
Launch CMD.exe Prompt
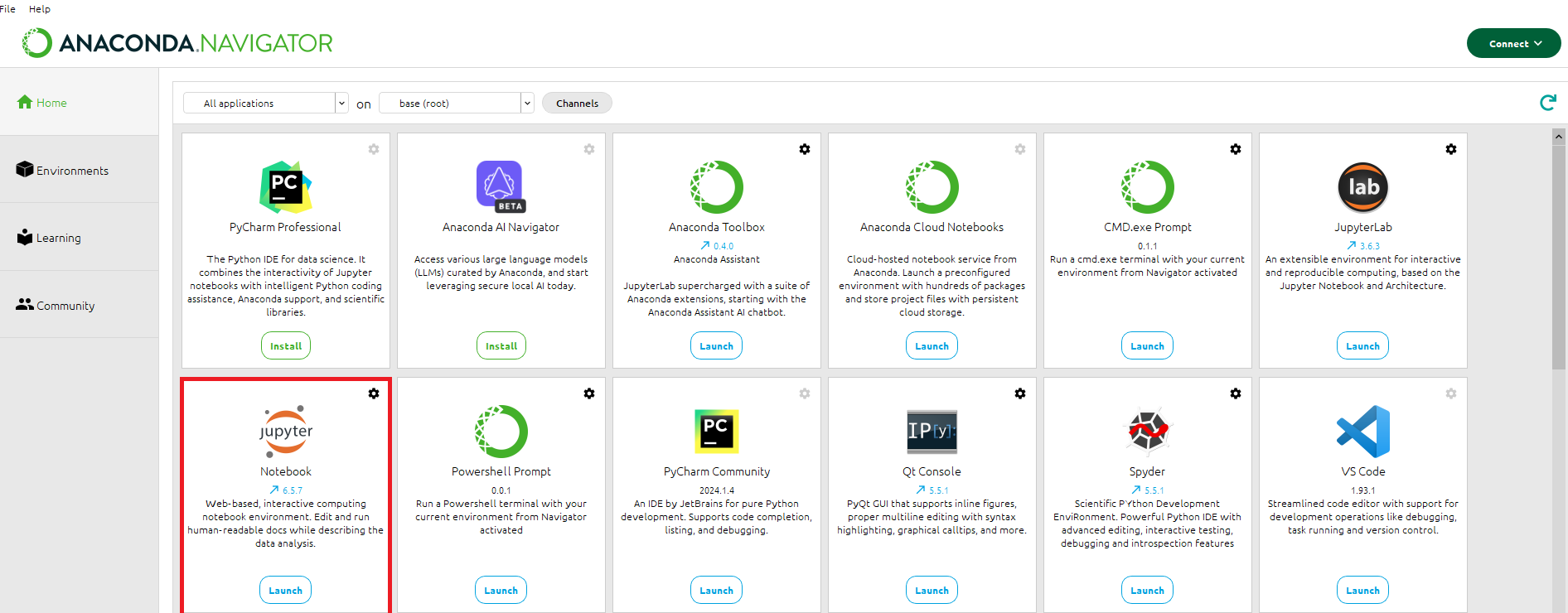pos(1148,345)
